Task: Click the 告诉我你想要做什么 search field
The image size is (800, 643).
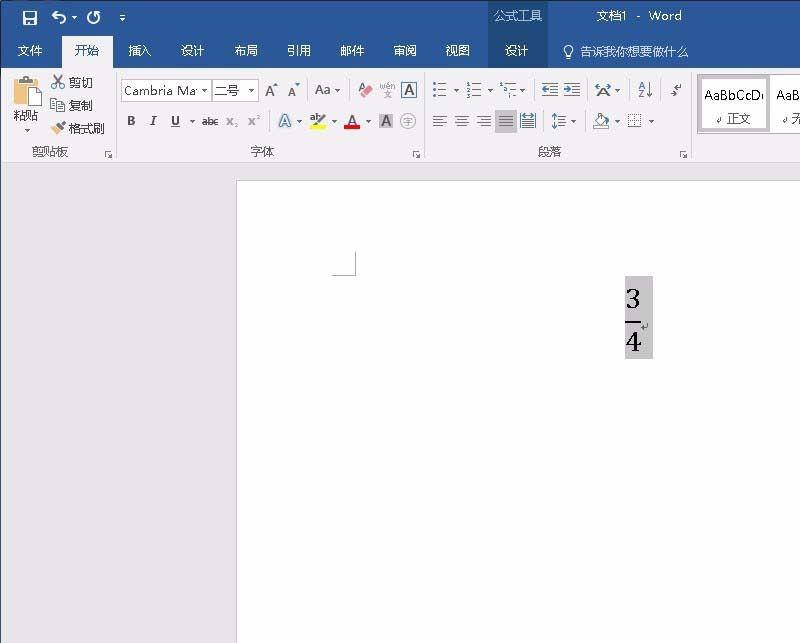Action: pos(634,51)
